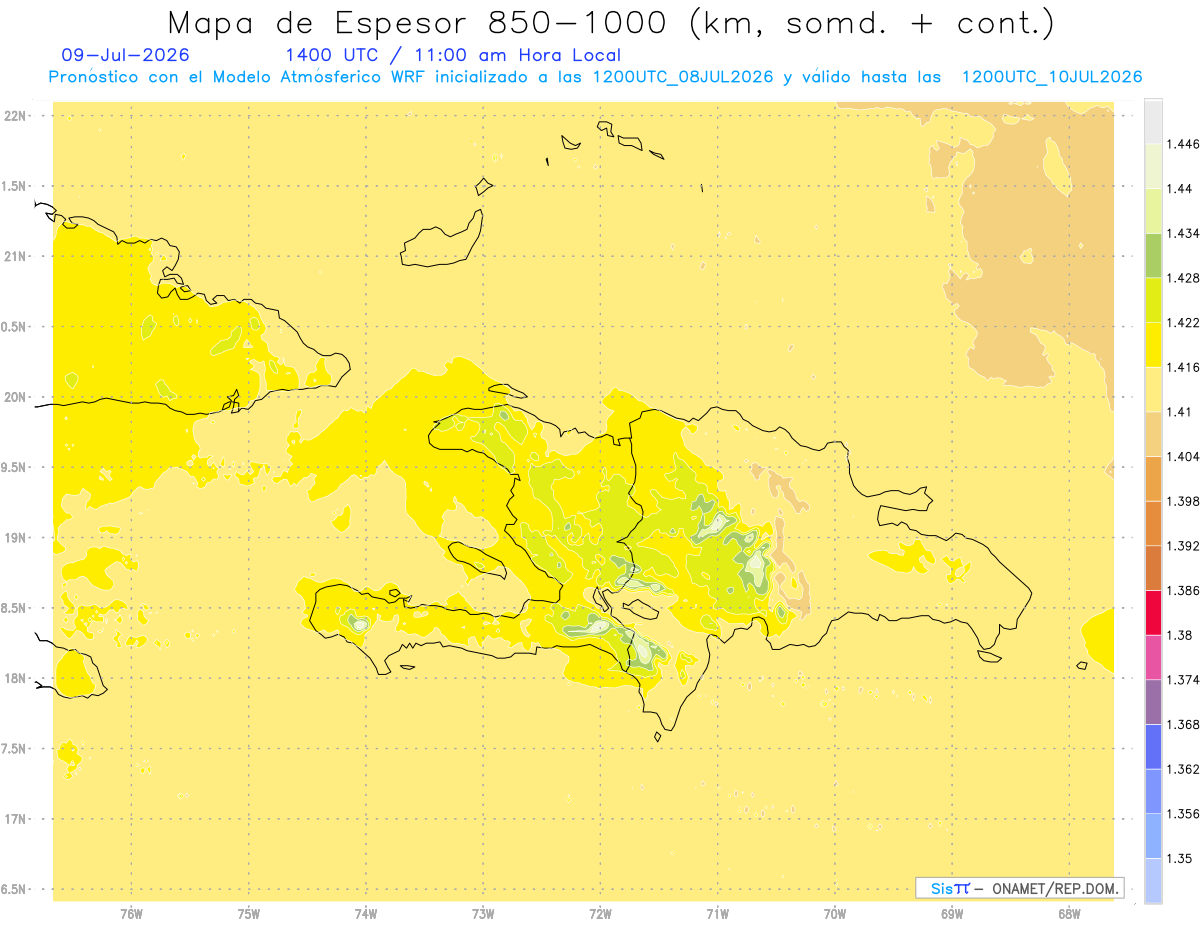The width and height of the screenshot is (1200, 927).
Task: Click the 1.356 legend value
Action: (1182, 813)
